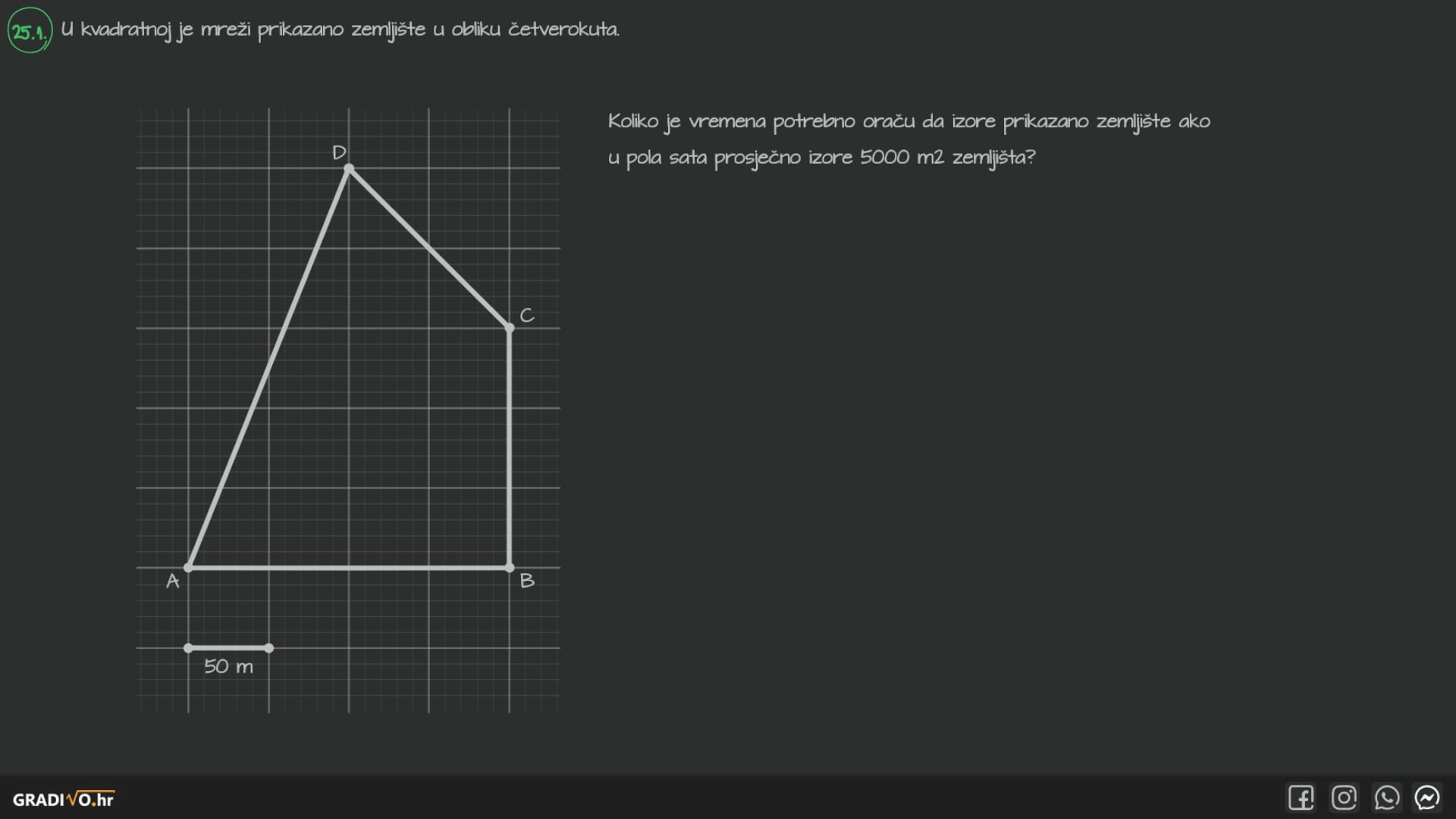1456x819 pixels.
Task: Click the GRADIvo.hr logo icon
Action: pos(63,799)
